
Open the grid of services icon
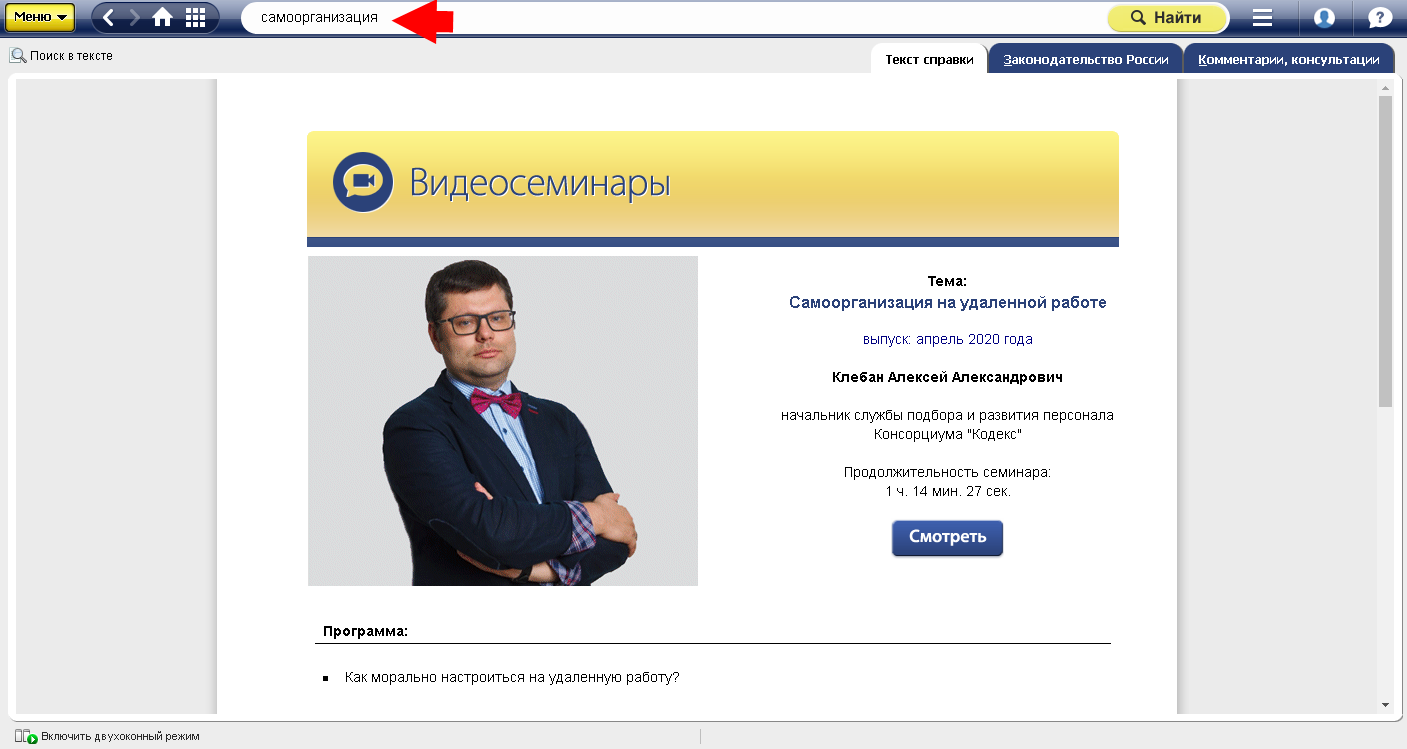point(196,17)
